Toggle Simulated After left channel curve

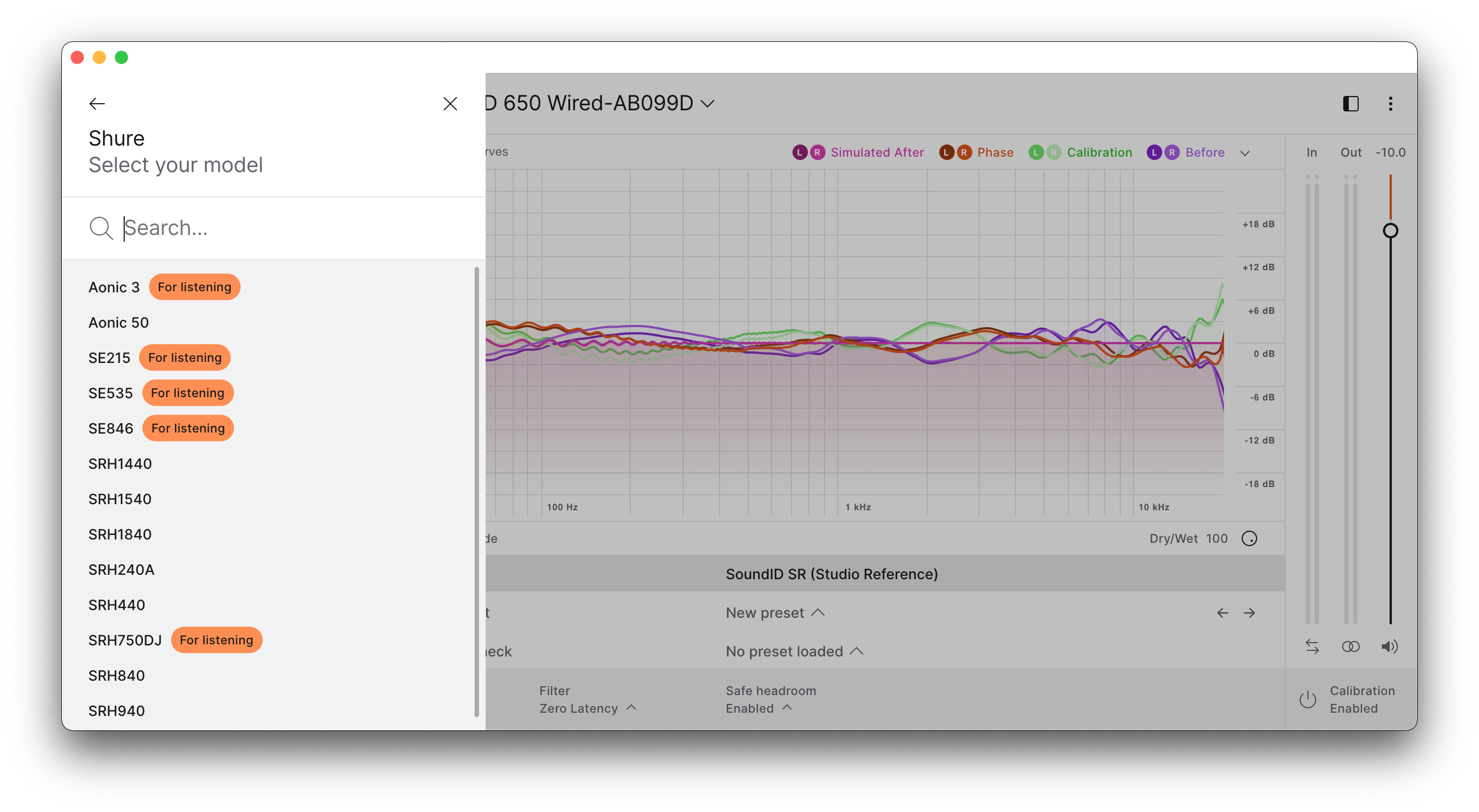point(799,153)
